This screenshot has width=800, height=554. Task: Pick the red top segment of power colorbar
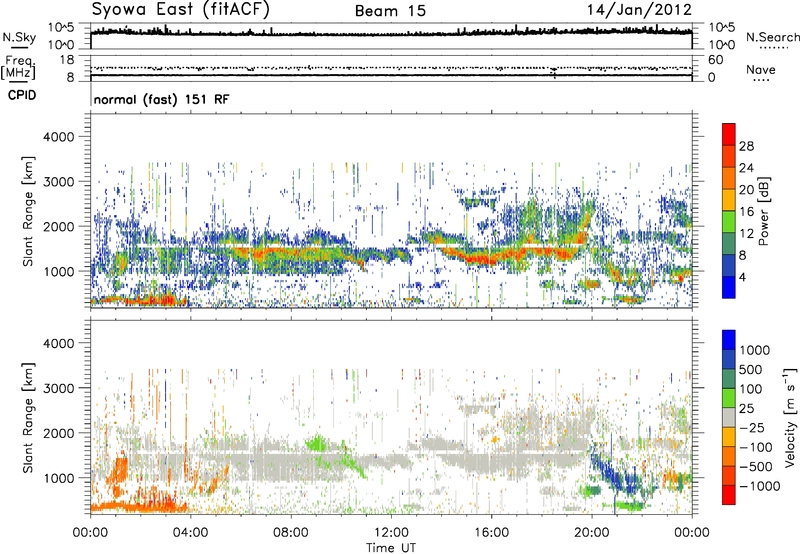pos(729,135)
